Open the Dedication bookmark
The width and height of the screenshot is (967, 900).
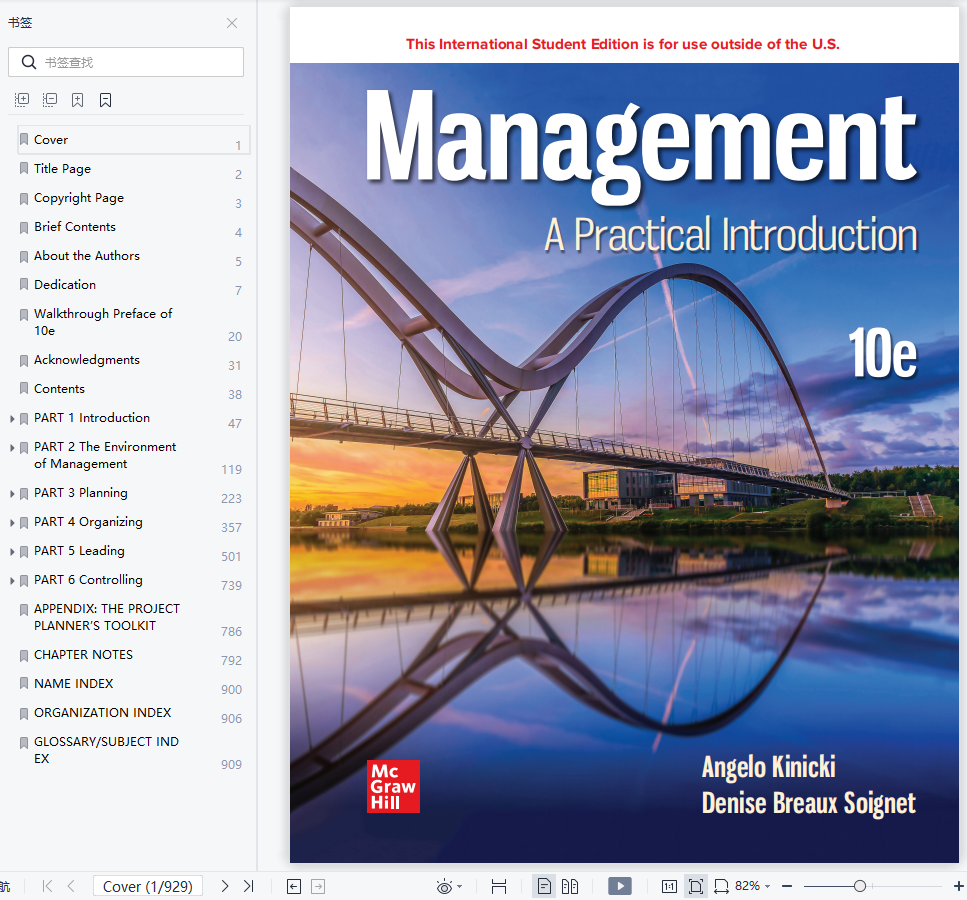coord(65,285)
